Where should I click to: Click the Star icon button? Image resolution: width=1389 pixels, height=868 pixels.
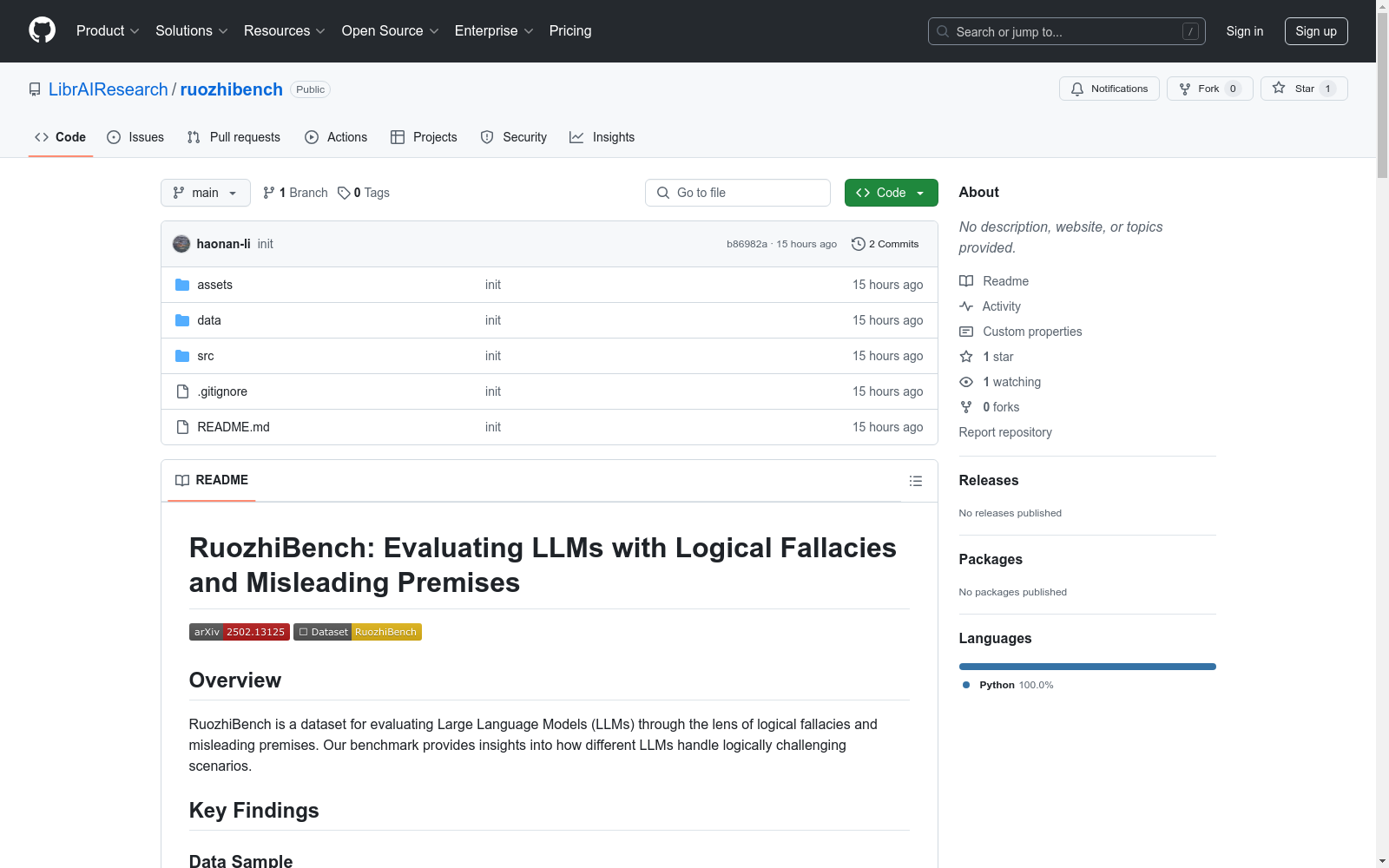click(1279, 89)
